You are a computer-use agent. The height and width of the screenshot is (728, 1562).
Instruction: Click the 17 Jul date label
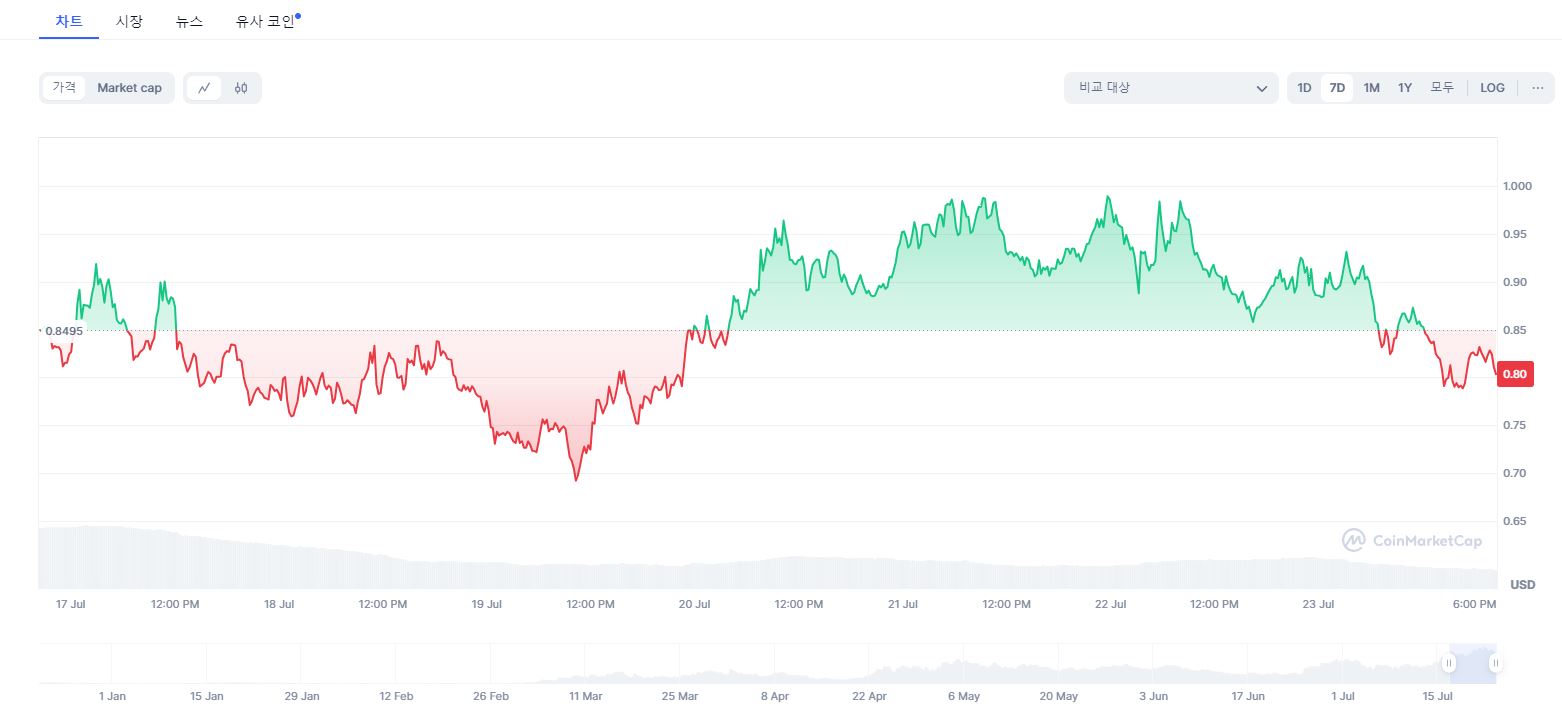pyautogui.click(x=71, y=604)
